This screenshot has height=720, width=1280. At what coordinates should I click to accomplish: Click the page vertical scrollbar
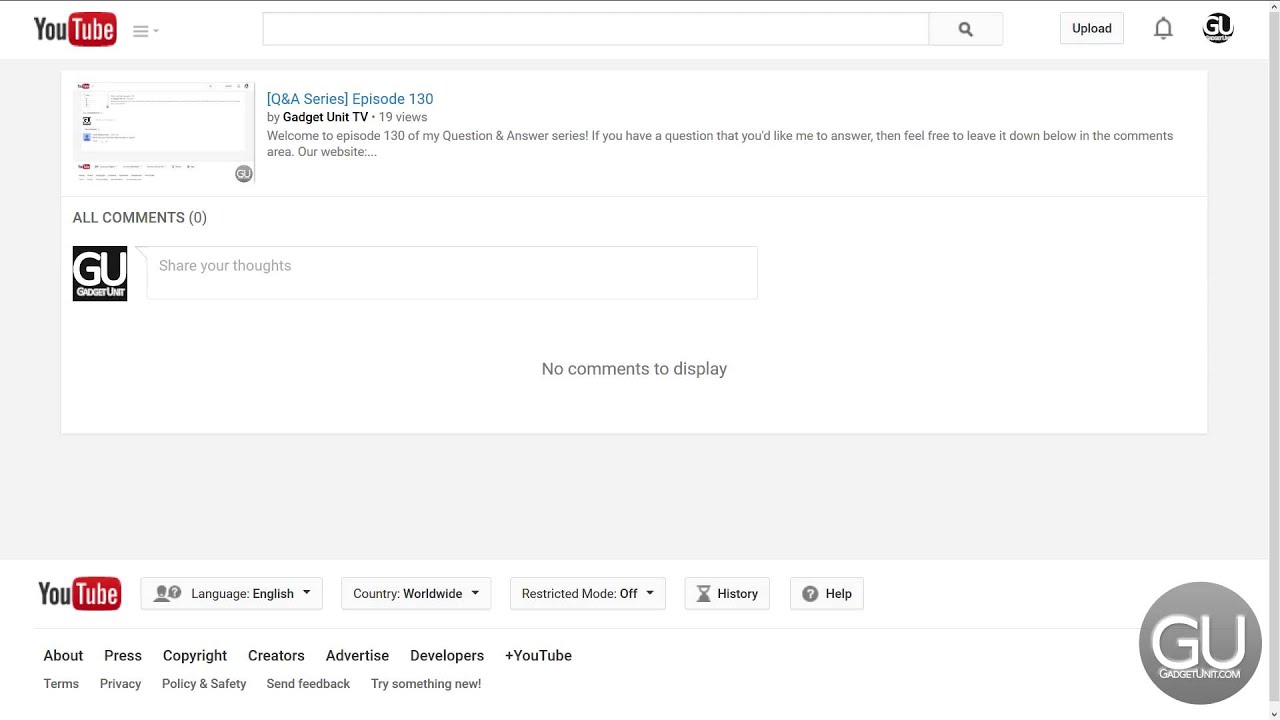[x=1274, y=360]
